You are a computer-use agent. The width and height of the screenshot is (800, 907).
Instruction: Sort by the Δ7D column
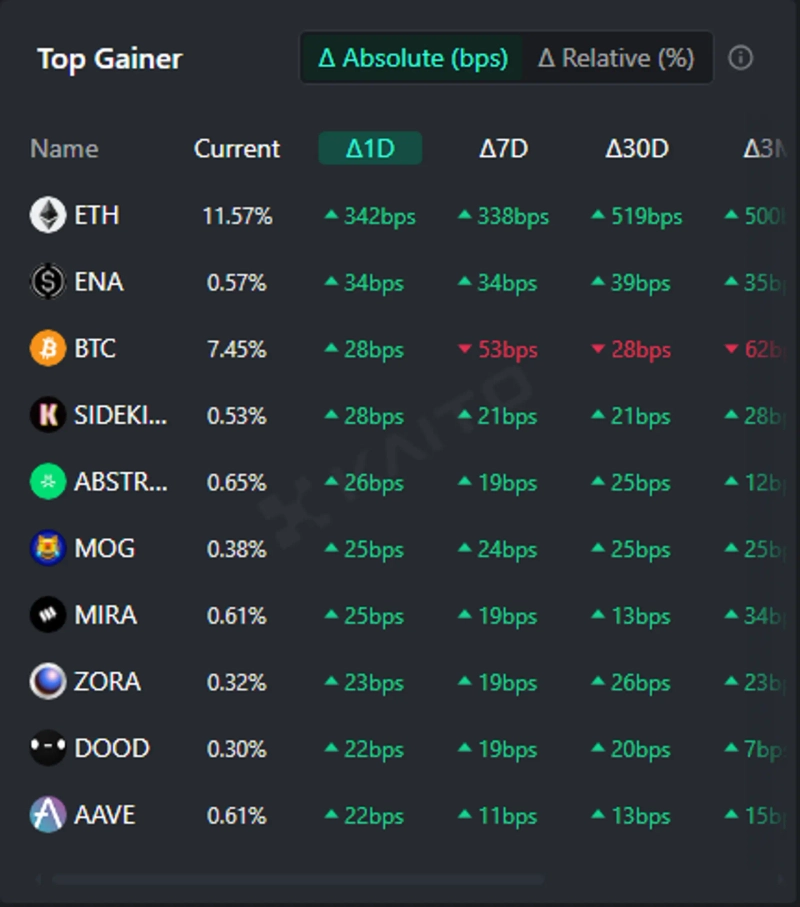[503, 149]
